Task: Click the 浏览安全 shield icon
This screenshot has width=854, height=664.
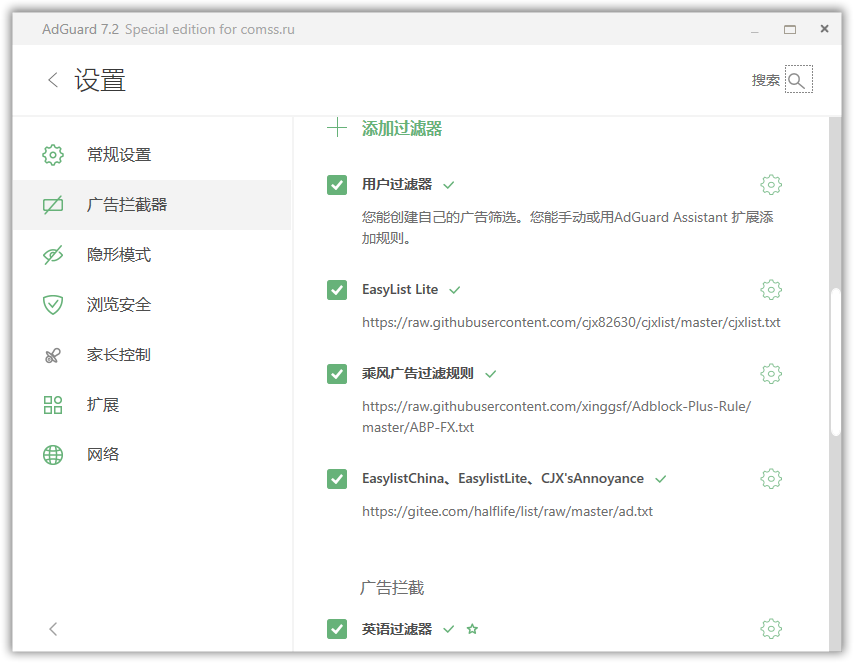Action: click(x=53, y=305)
